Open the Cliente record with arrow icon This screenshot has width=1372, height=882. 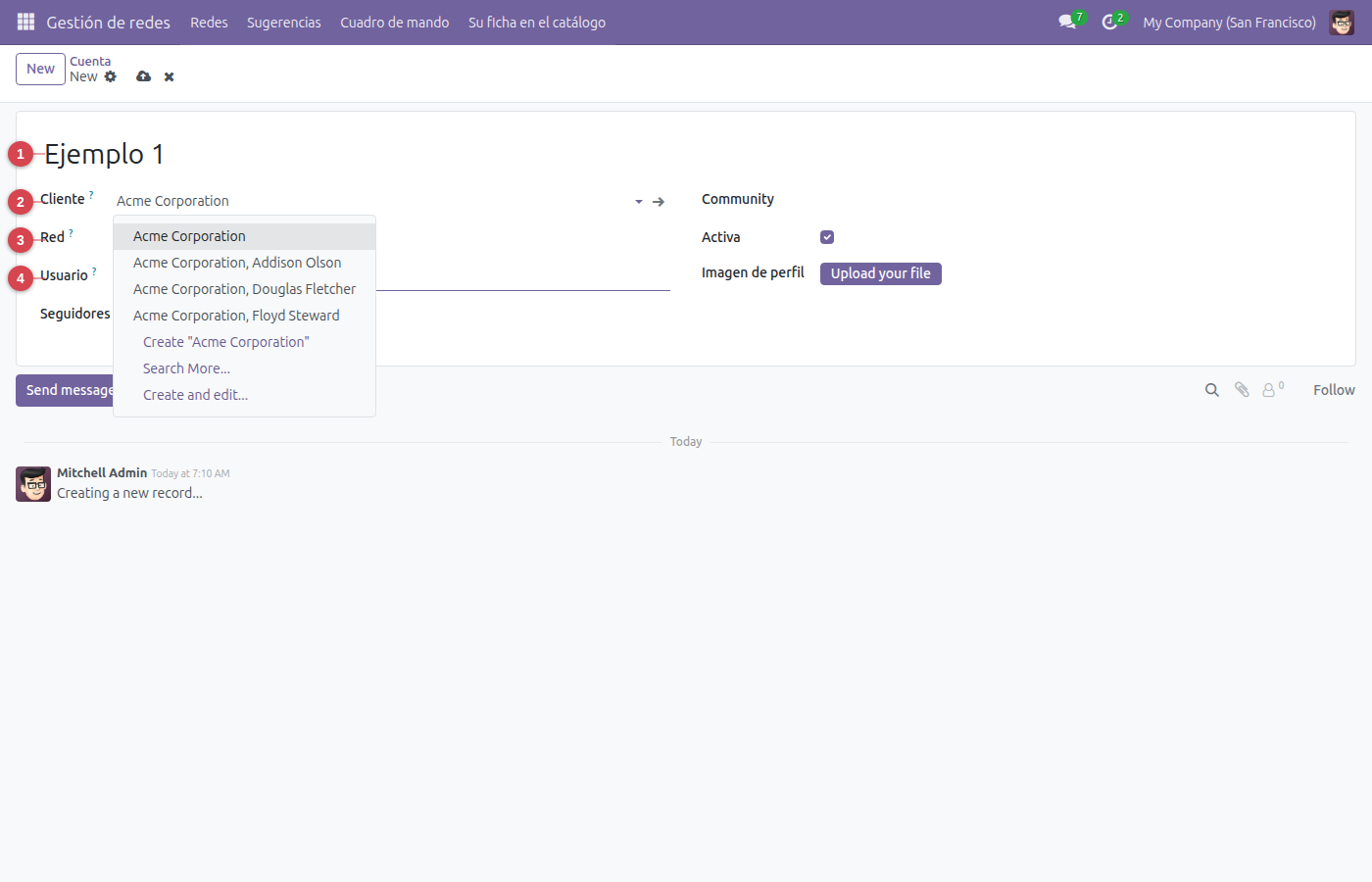[659, 202]
